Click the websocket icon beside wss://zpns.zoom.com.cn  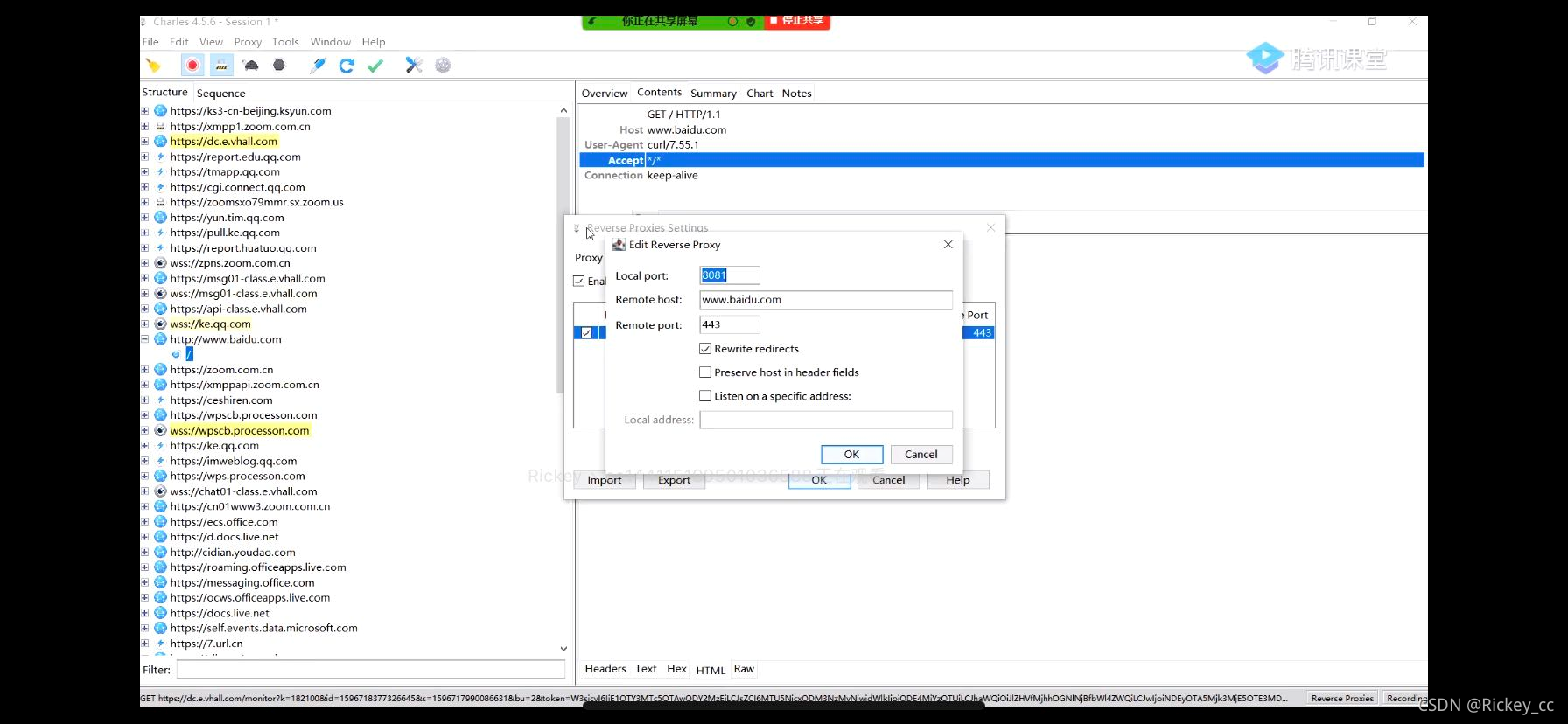160,263
